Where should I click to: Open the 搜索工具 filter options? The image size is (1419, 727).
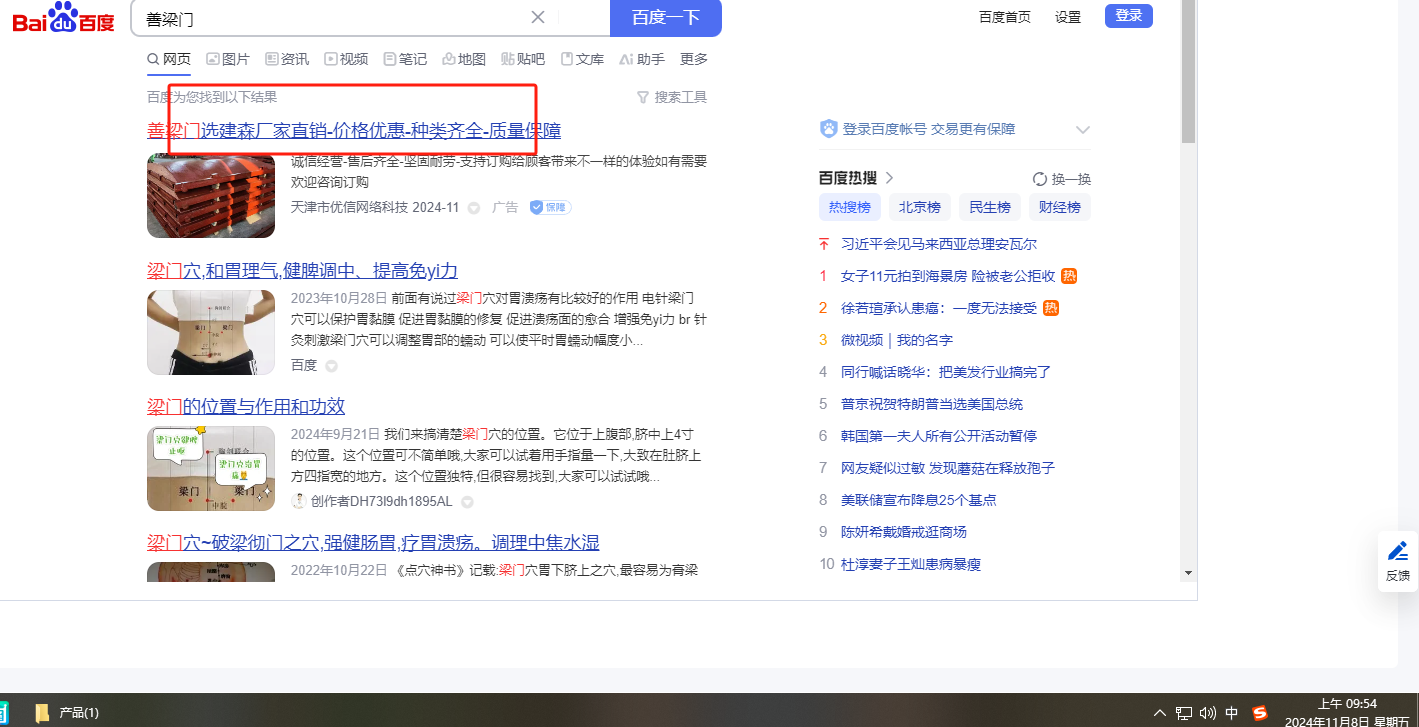coord(672,97)
